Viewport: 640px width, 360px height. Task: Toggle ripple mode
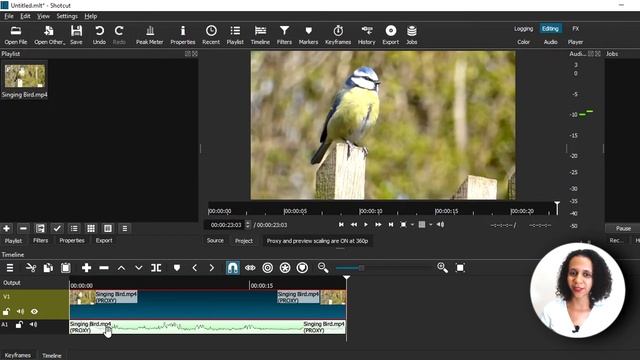(268, 268)
